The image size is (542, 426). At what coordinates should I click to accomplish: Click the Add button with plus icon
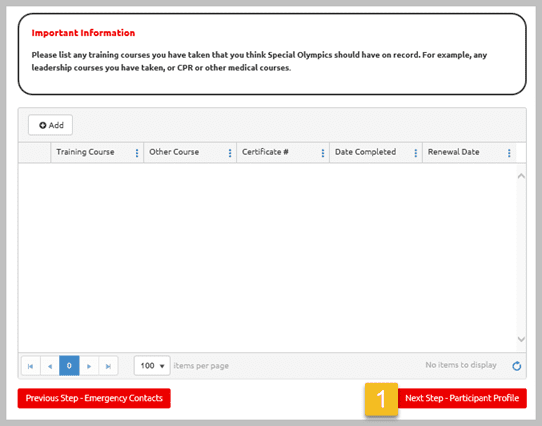click(50, 125)
